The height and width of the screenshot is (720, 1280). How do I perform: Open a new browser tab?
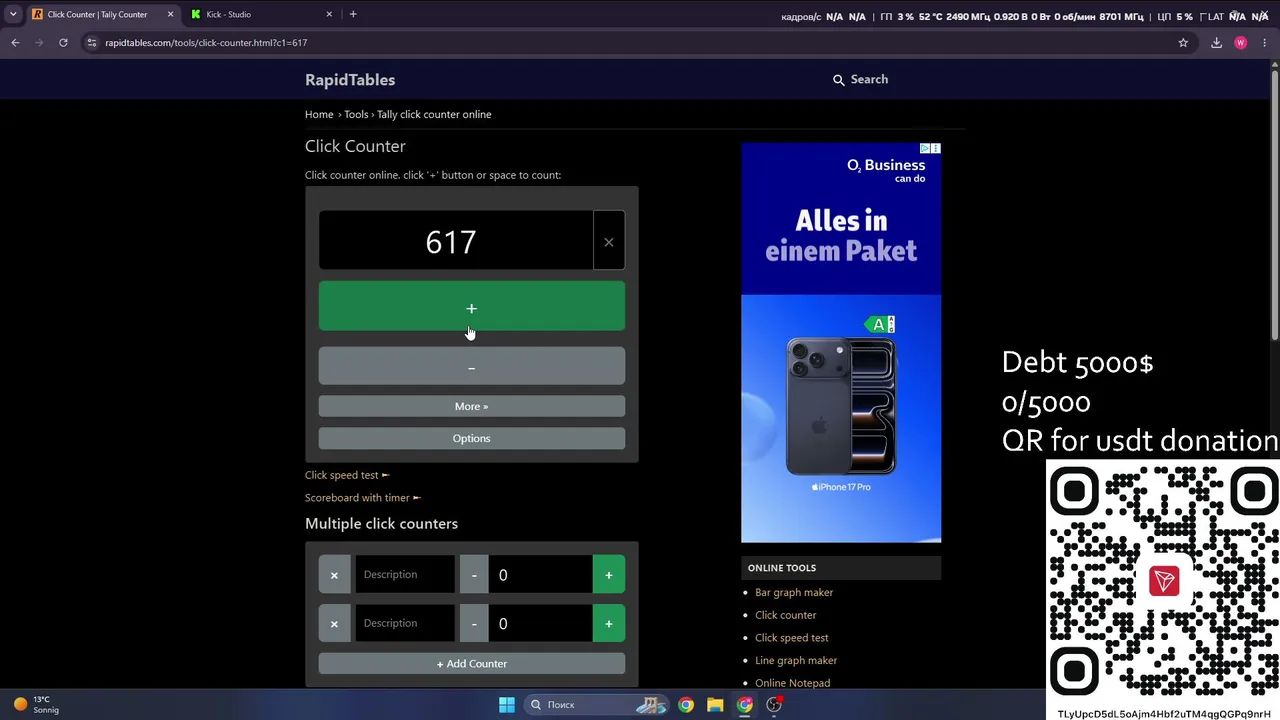pos(353,14)
